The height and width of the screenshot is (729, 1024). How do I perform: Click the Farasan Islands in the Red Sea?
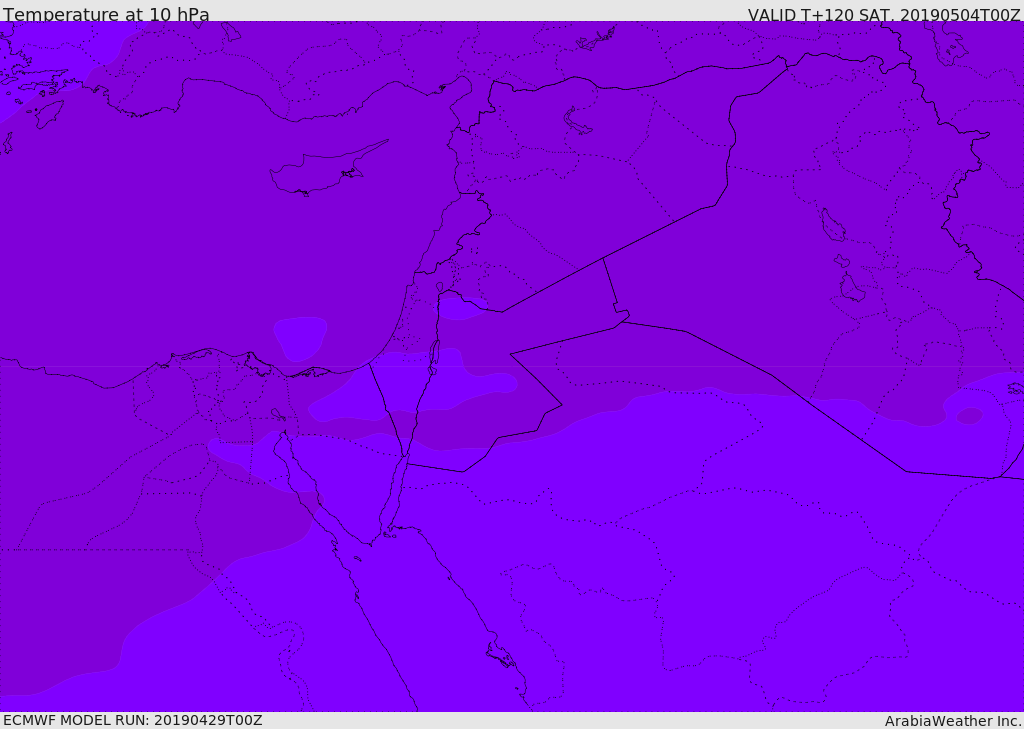coord(500,655)
